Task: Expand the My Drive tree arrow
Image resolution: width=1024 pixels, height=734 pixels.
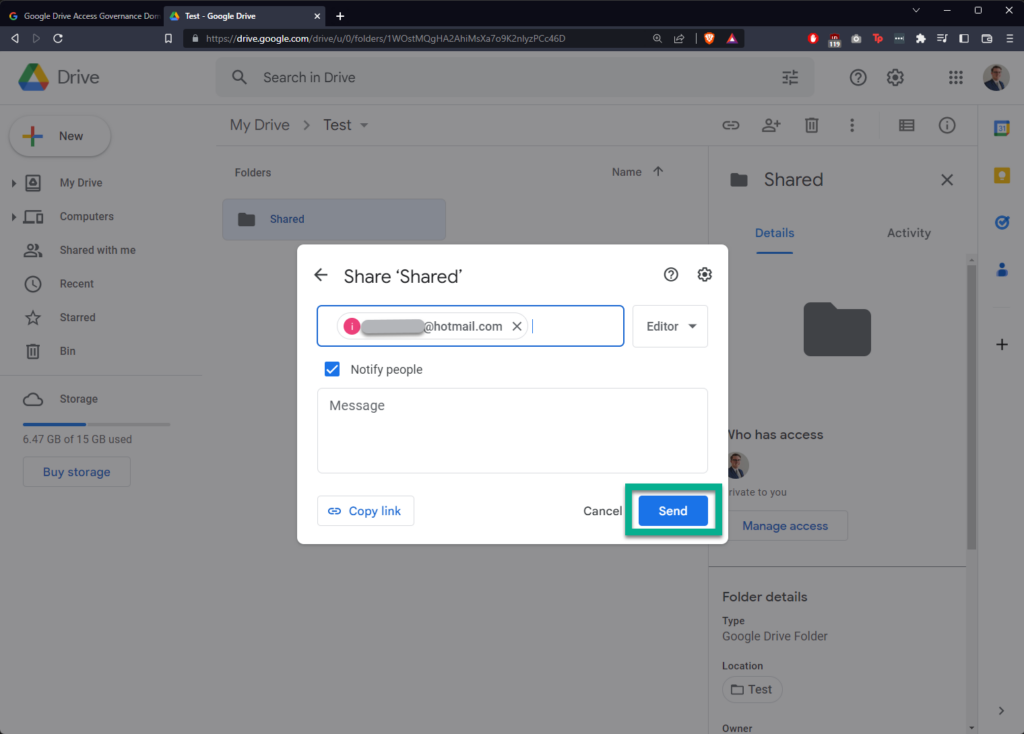Action: click(x=13, y=183)
